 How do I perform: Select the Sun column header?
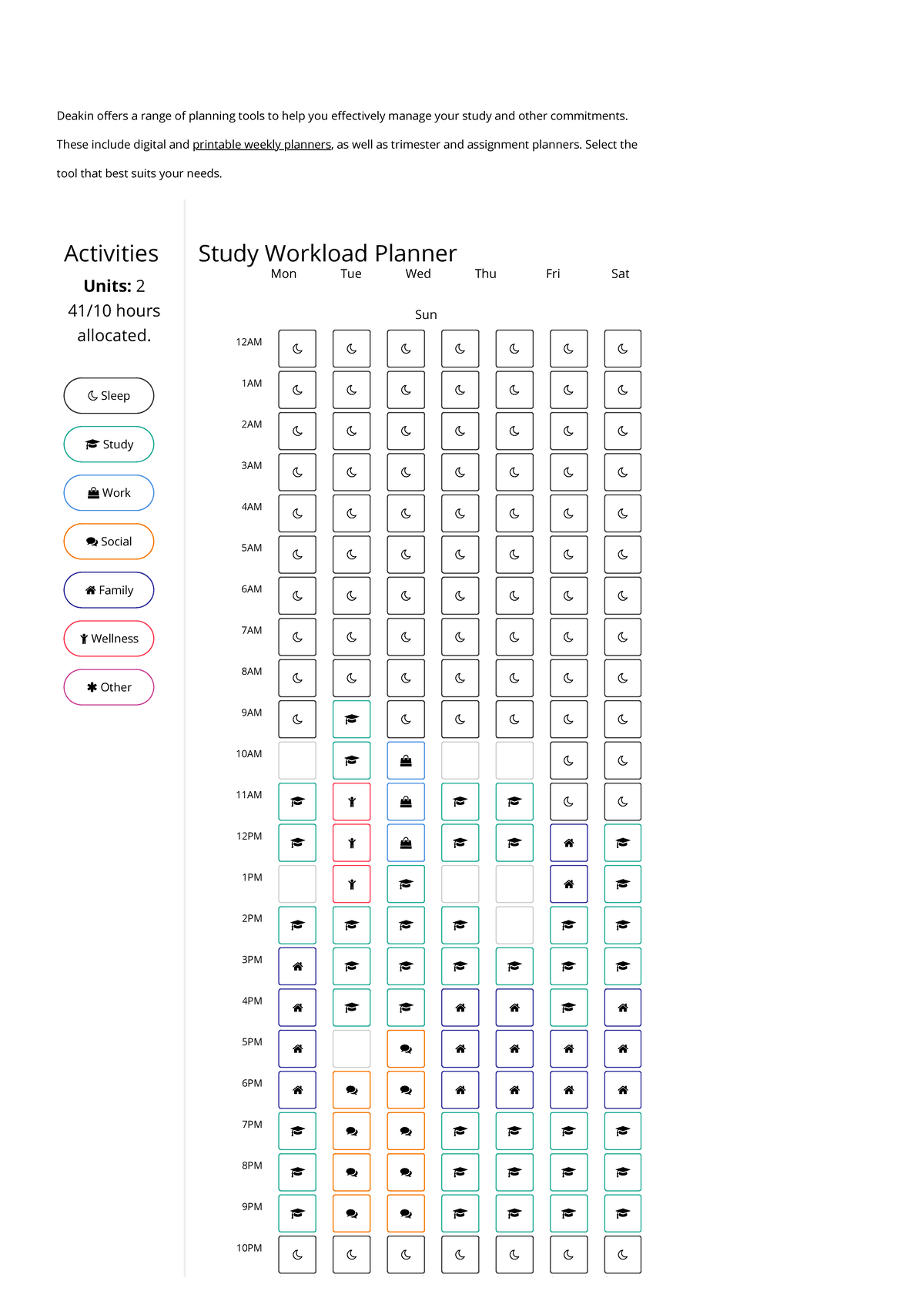[426, 314]
